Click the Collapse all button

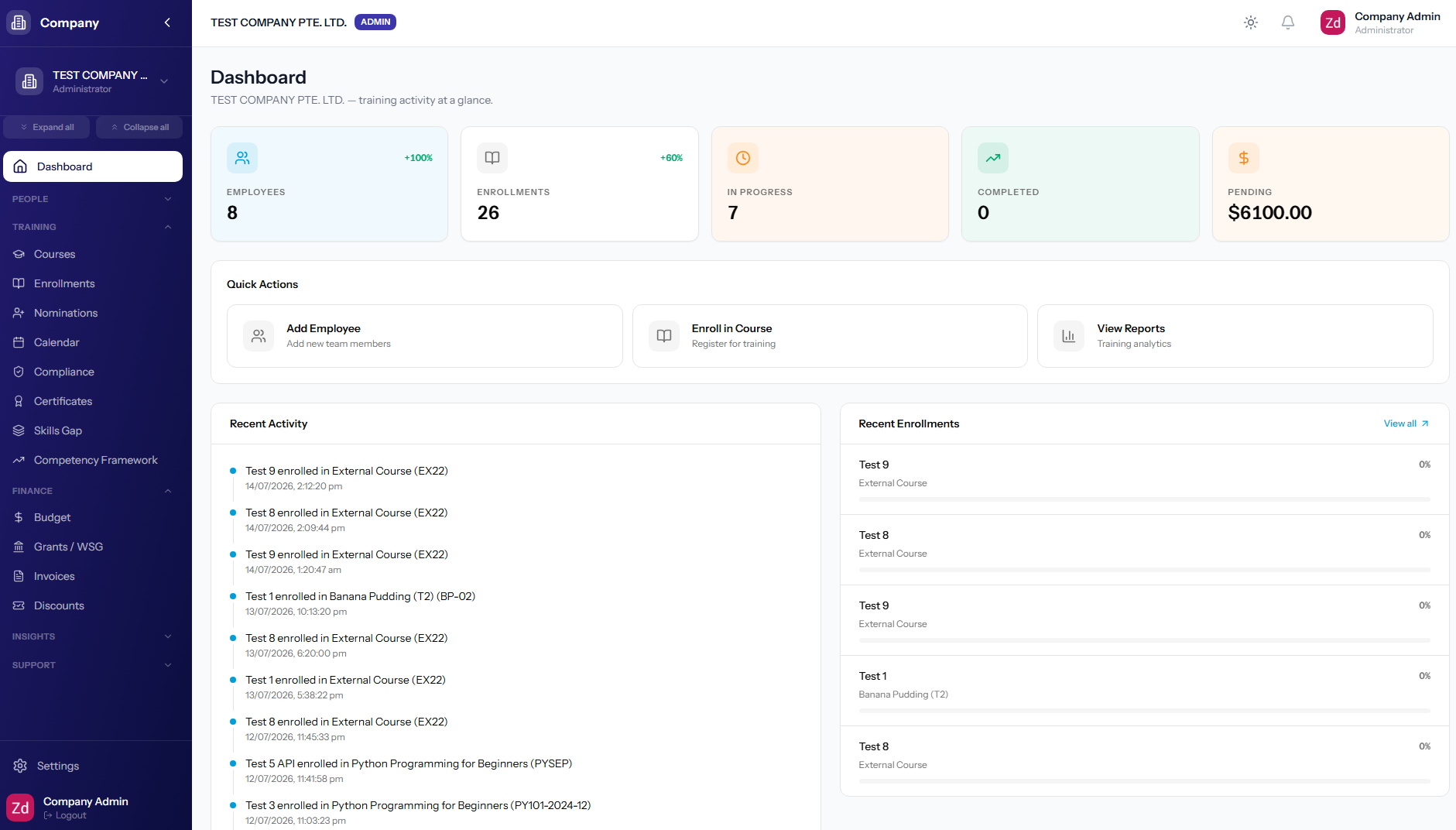(139, 127)
